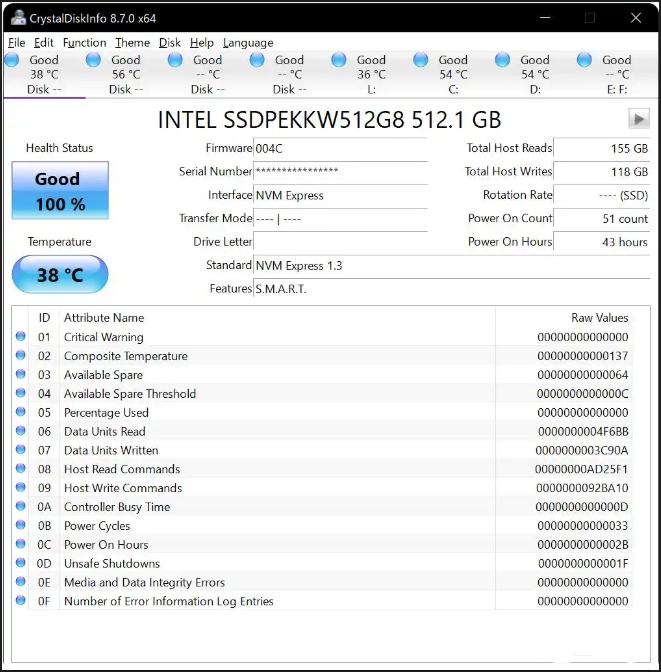This screenshot has width=661, height=672.
Task: Click the Good 100 % health status button
Action: [60, 190]
